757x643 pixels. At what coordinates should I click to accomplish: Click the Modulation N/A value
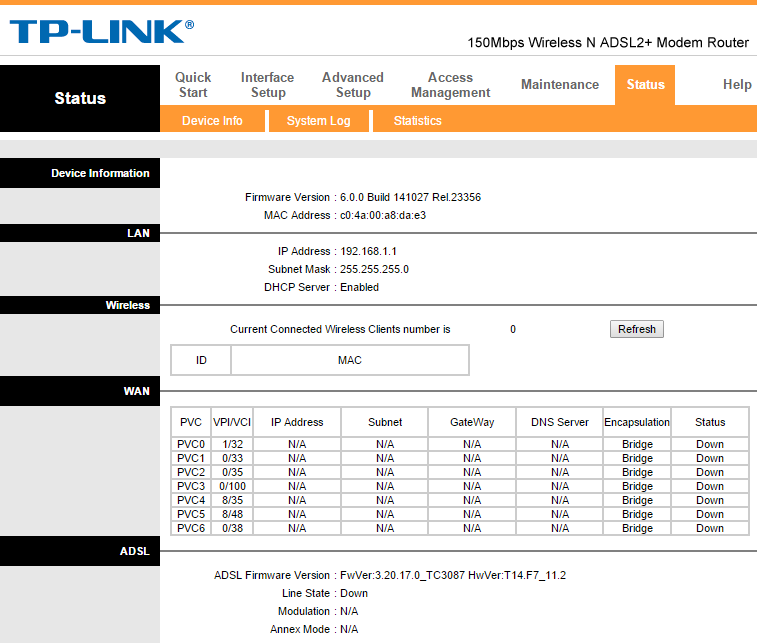click(349, 611)
